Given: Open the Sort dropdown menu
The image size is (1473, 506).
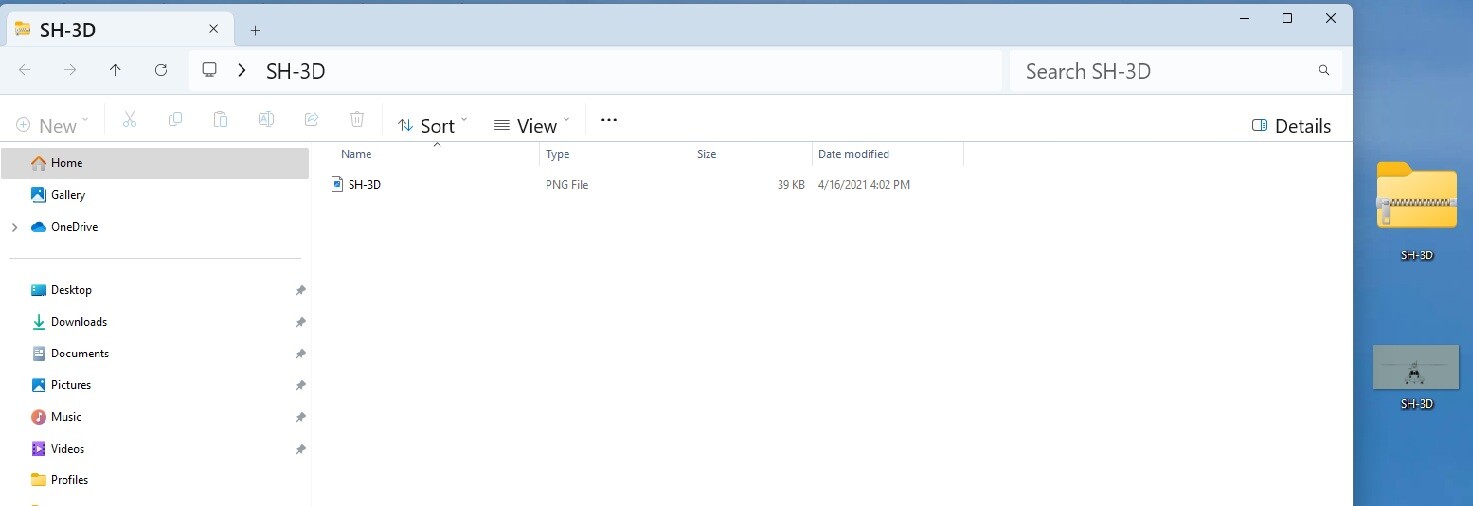Looking at the screenshot, I should click(x=432, y=125).
